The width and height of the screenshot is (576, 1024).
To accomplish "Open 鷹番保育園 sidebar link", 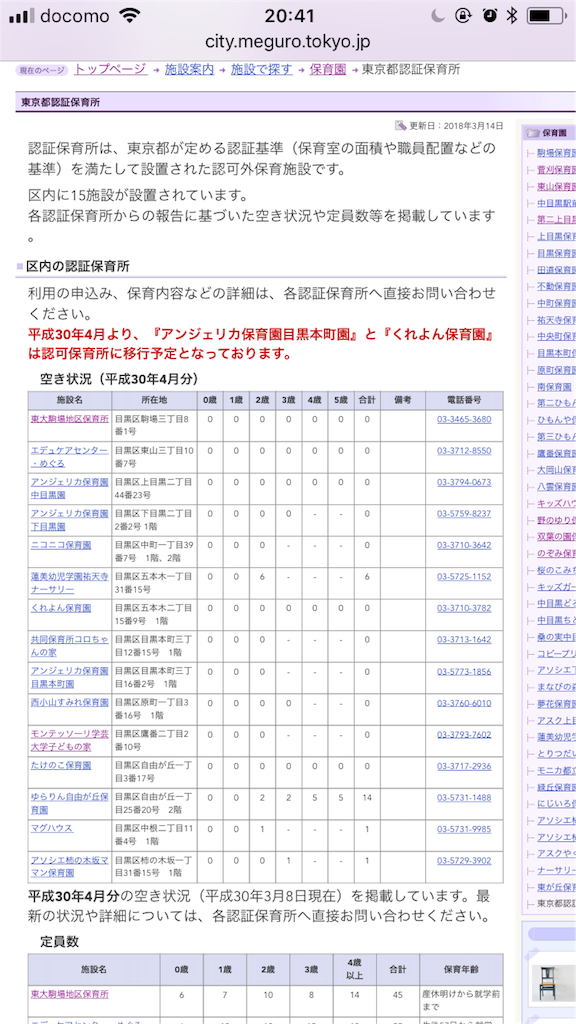I will coord(556,453).
